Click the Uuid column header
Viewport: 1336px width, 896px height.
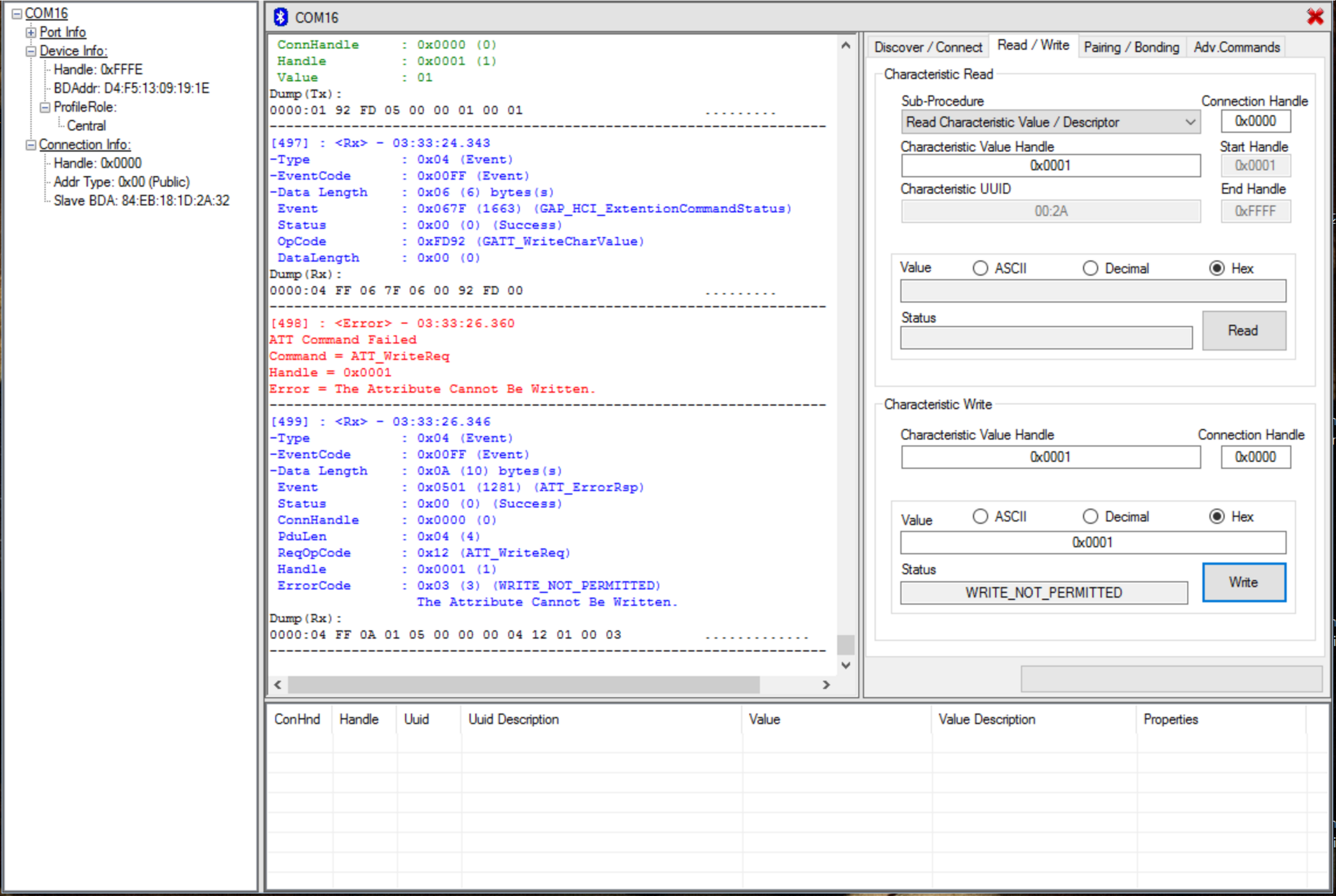(429, 720)
